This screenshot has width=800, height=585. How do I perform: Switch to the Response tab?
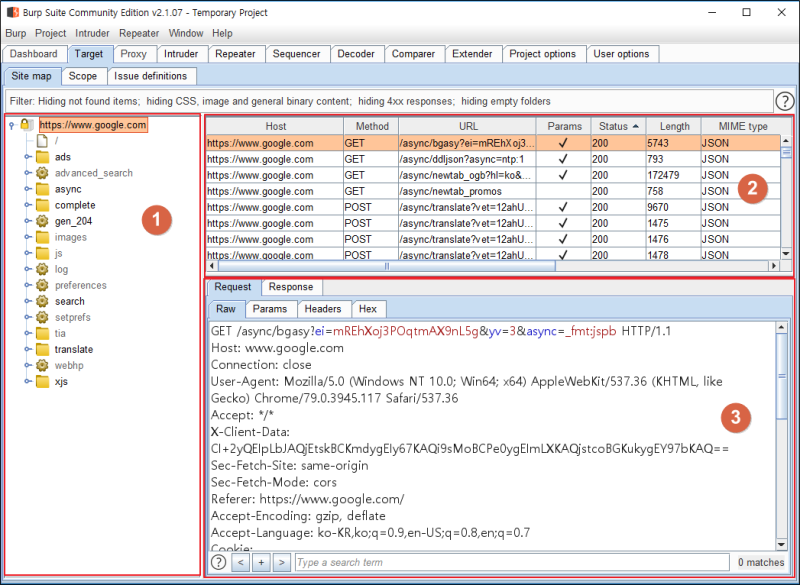tap(291, 287)
